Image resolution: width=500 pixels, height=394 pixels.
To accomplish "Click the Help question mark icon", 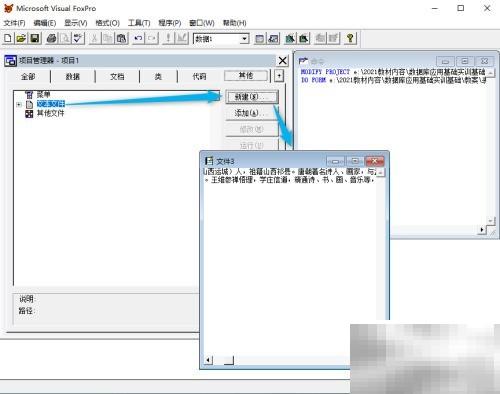I will pos(350,38).
